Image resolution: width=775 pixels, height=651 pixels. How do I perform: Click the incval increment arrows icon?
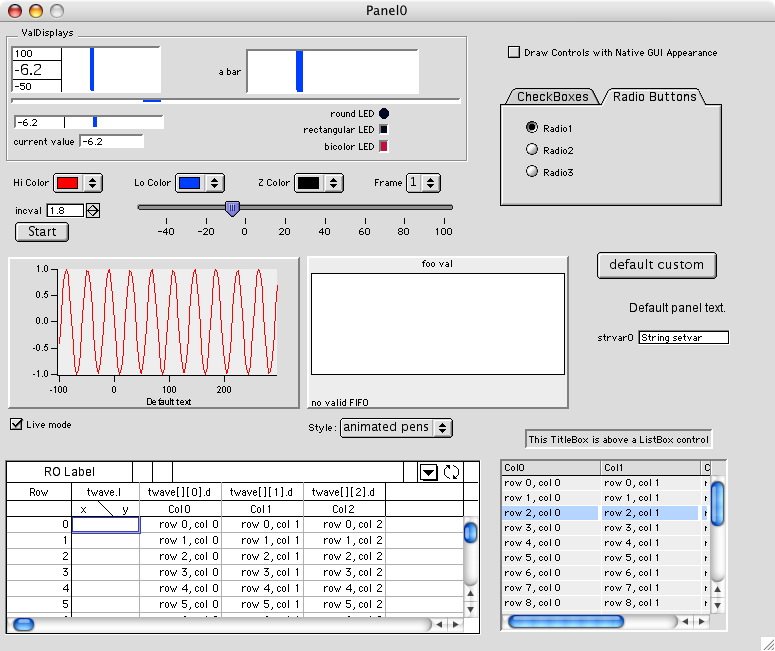(x=93, y=211)
